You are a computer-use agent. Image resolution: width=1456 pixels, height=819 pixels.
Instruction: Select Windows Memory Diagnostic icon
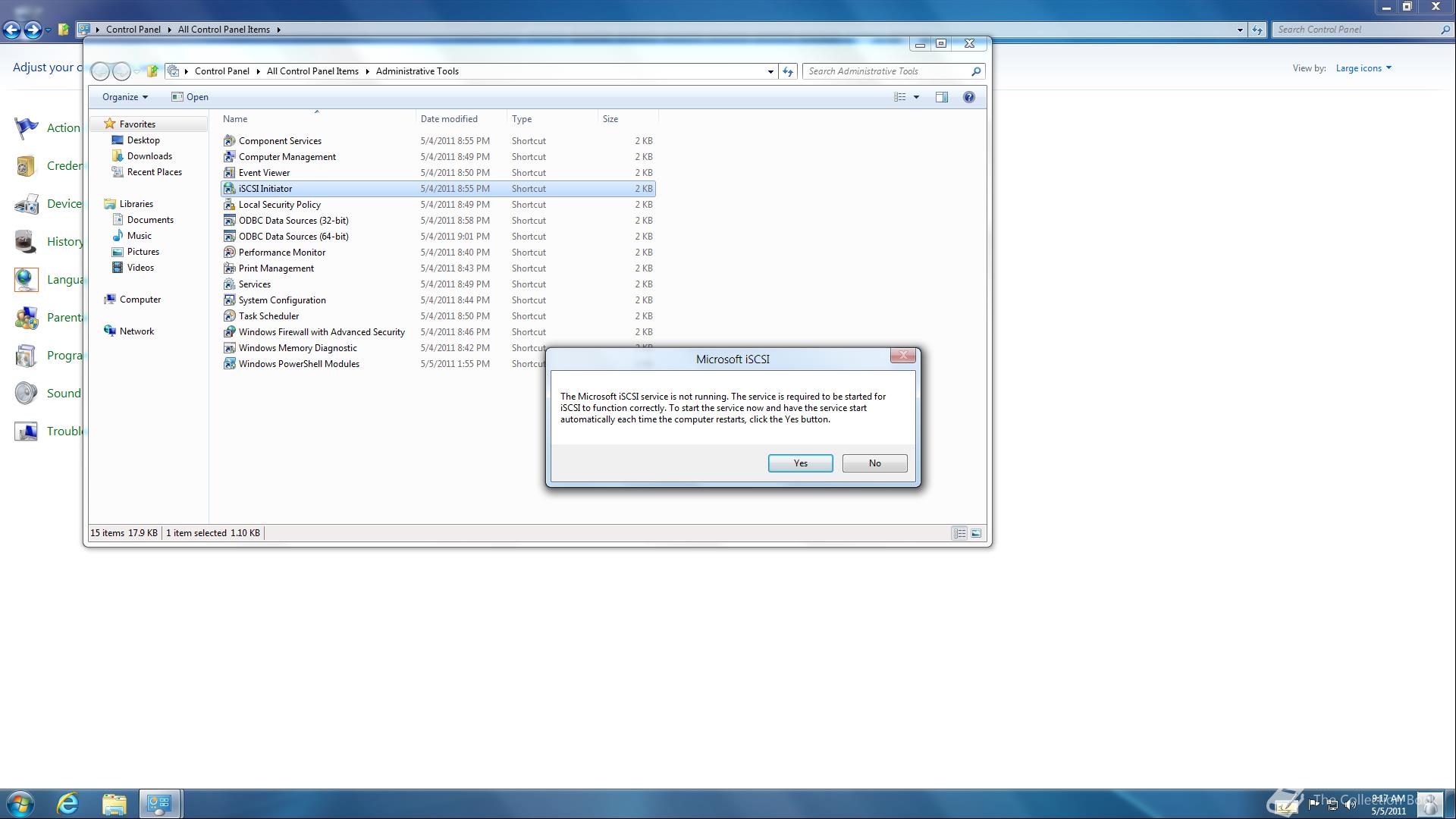click(229, 348)
